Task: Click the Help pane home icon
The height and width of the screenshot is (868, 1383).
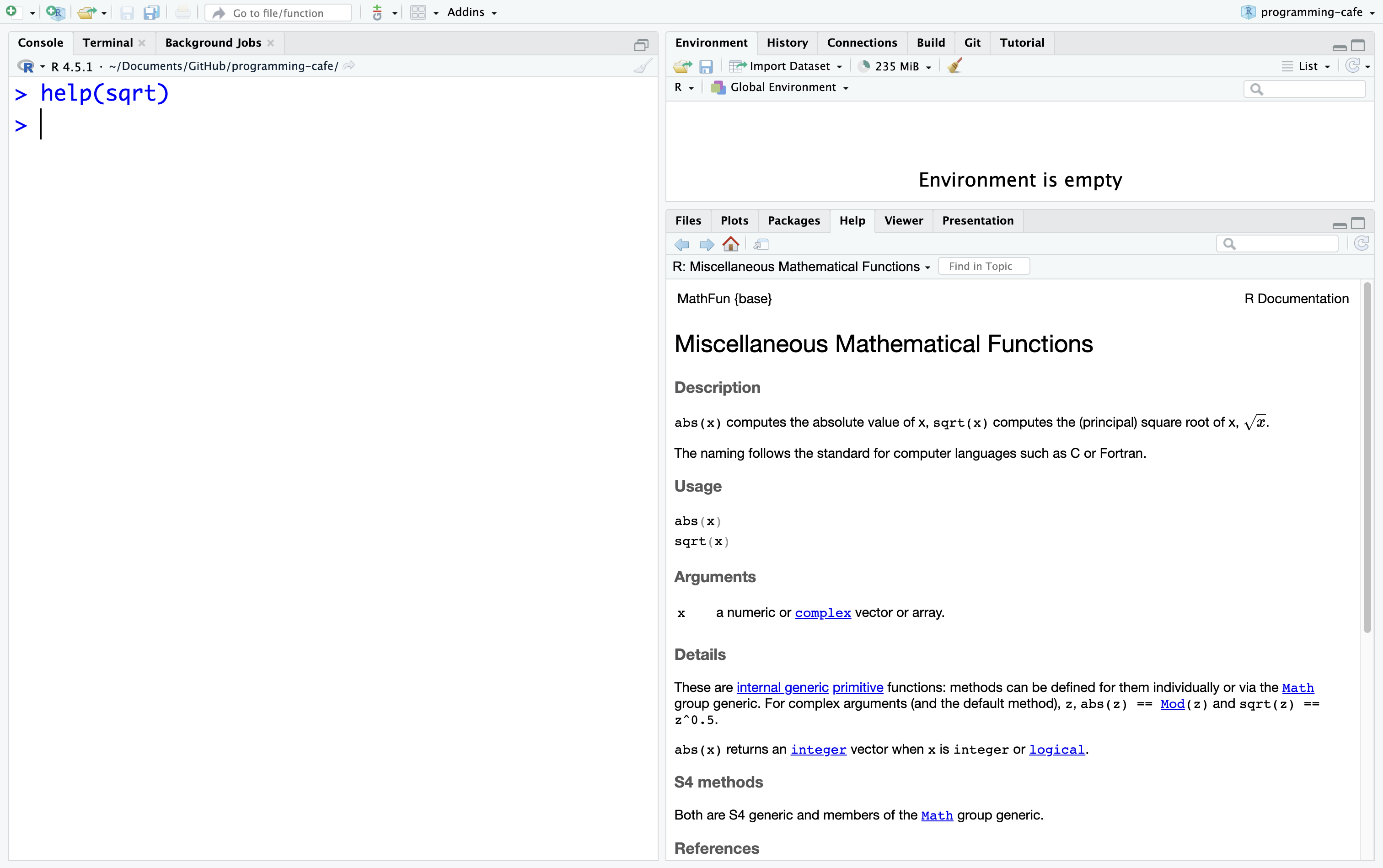Action: coord(730,244)
